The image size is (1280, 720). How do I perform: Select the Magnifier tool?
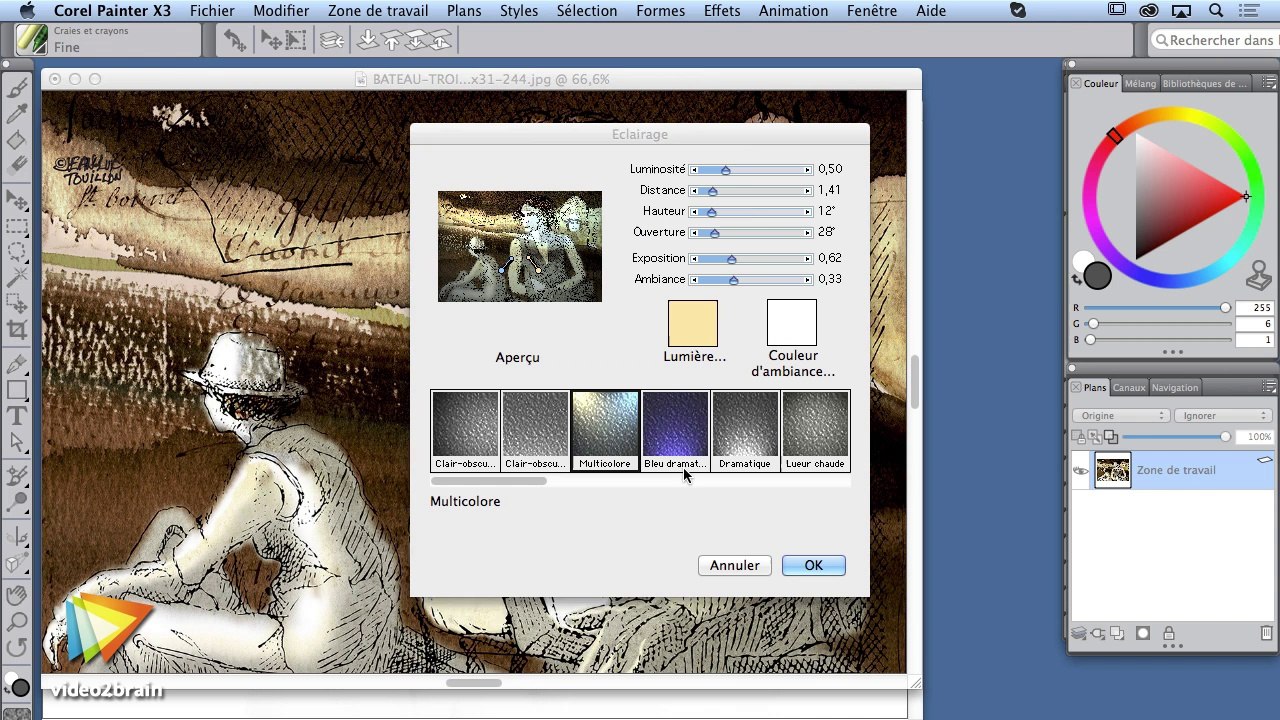click(x=17, y=622)
